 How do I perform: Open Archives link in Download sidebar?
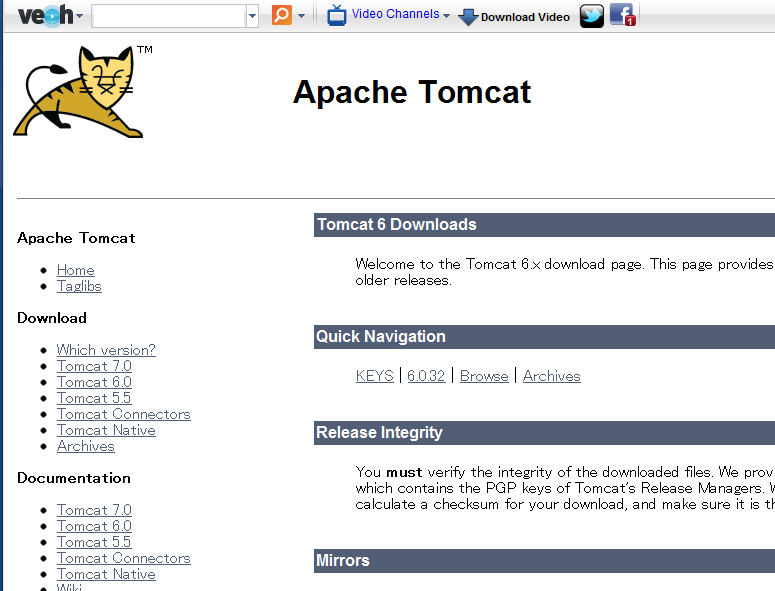point(86,446)
